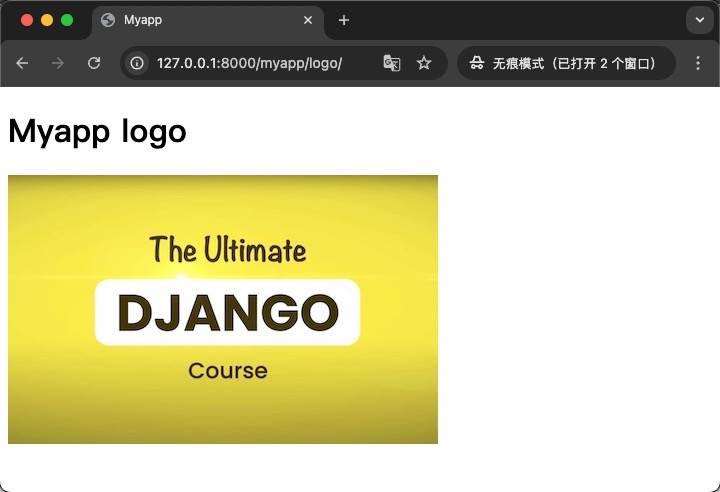
Task: Select the Myapp browser tab
Action: point(208,20)
